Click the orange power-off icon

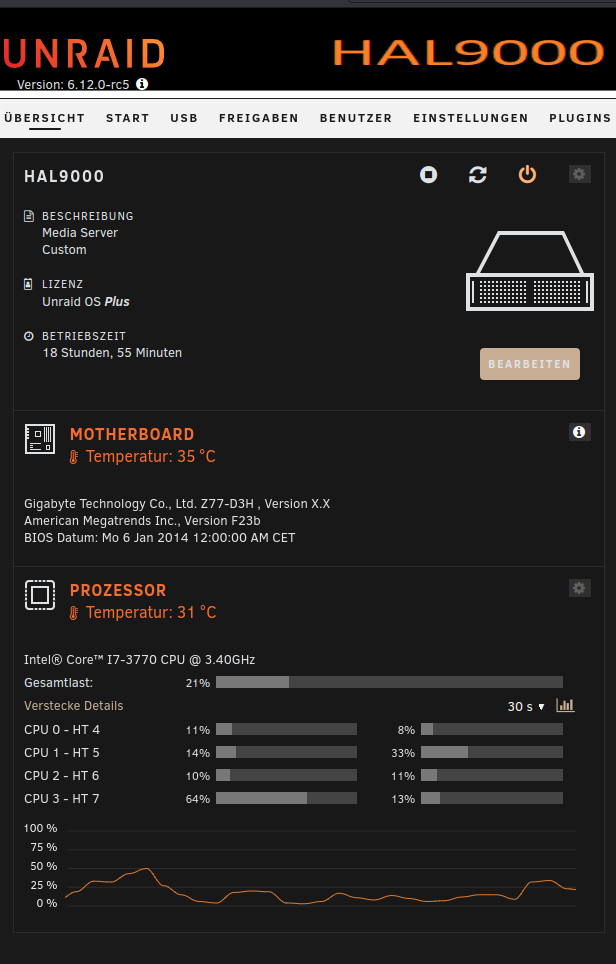coord(527,175)
